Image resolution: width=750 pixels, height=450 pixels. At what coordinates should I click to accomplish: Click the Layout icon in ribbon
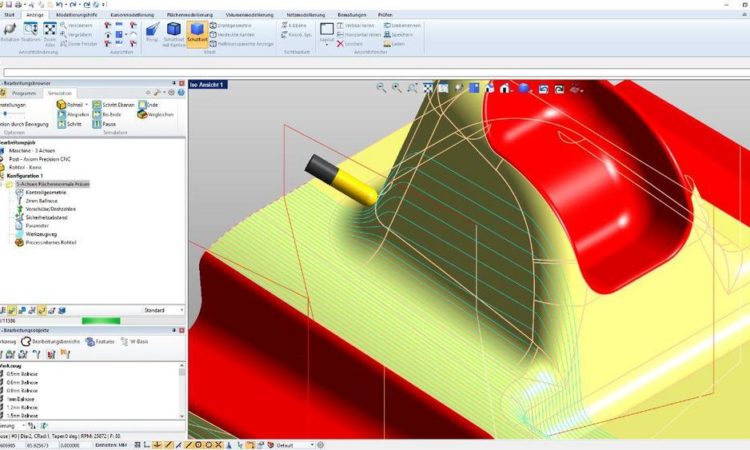click(326, 31)
